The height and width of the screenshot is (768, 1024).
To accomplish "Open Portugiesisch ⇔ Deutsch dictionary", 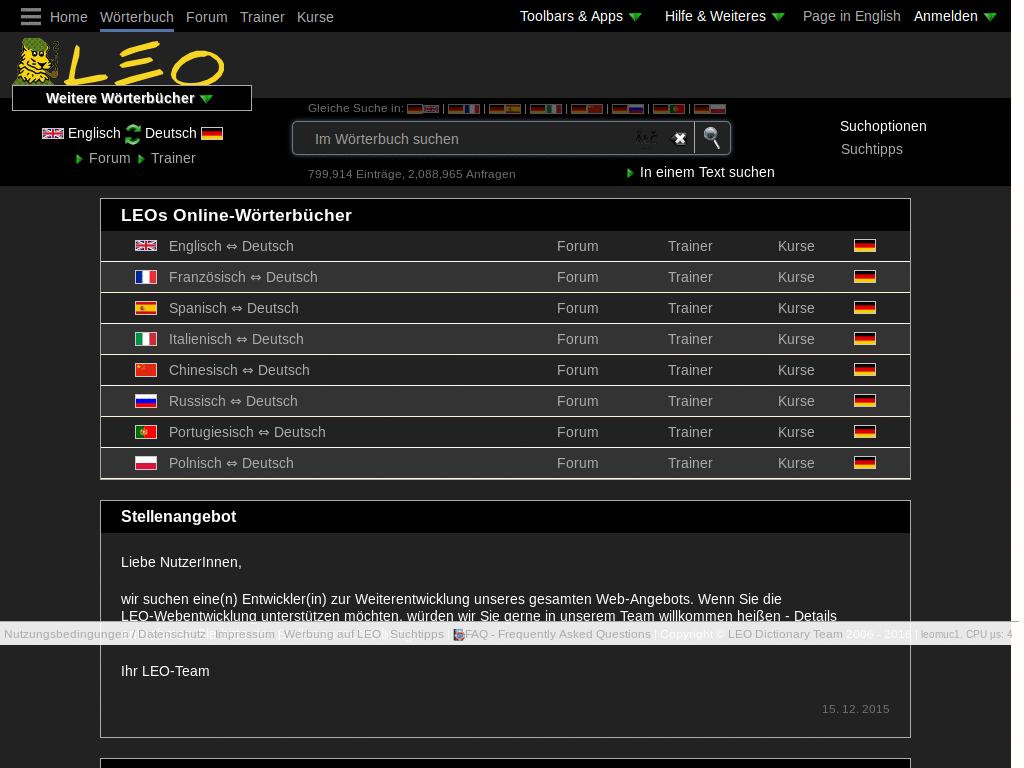I will [x=247, y=432].
